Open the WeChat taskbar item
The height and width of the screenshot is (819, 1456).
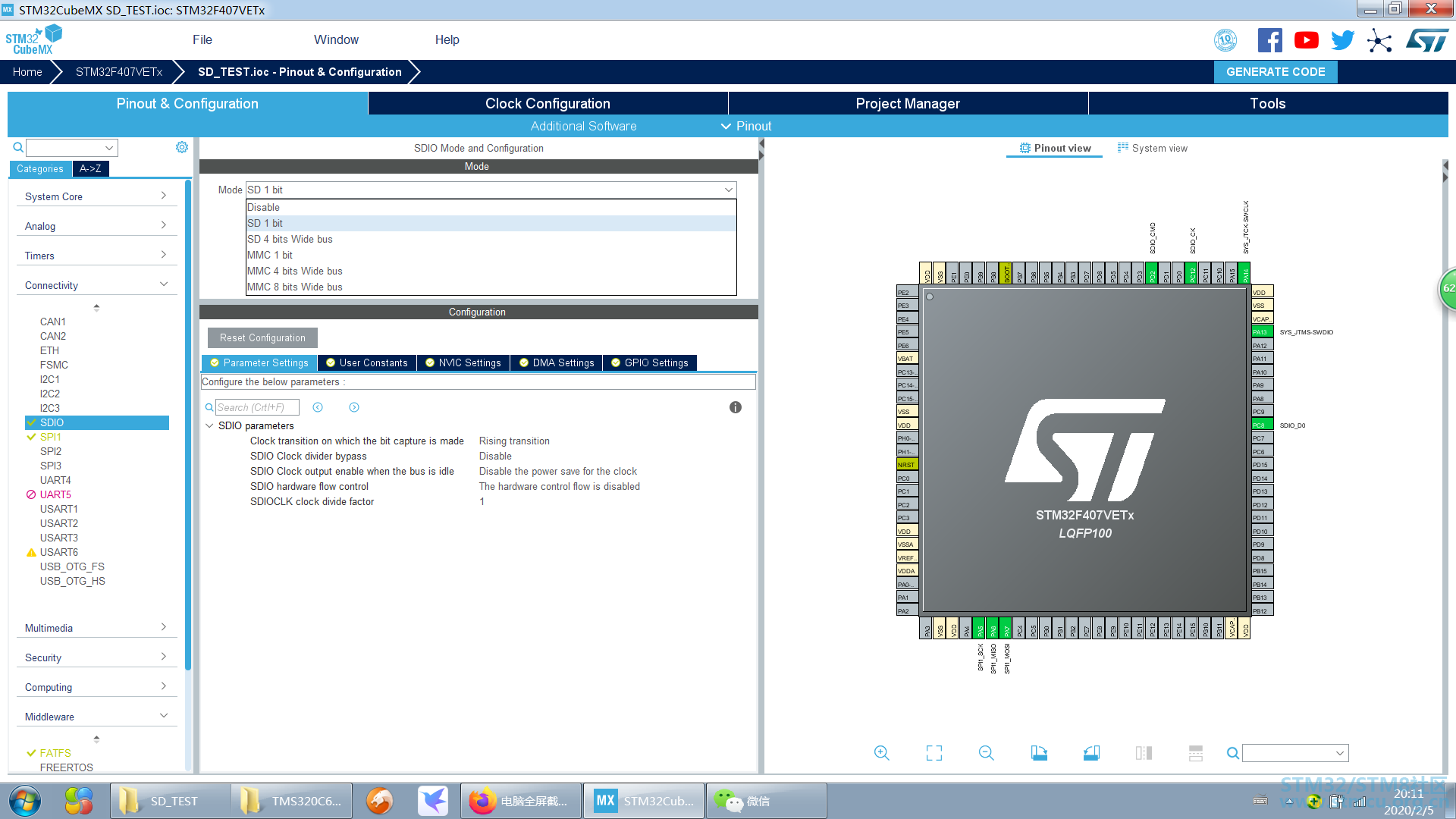(766, 801)
